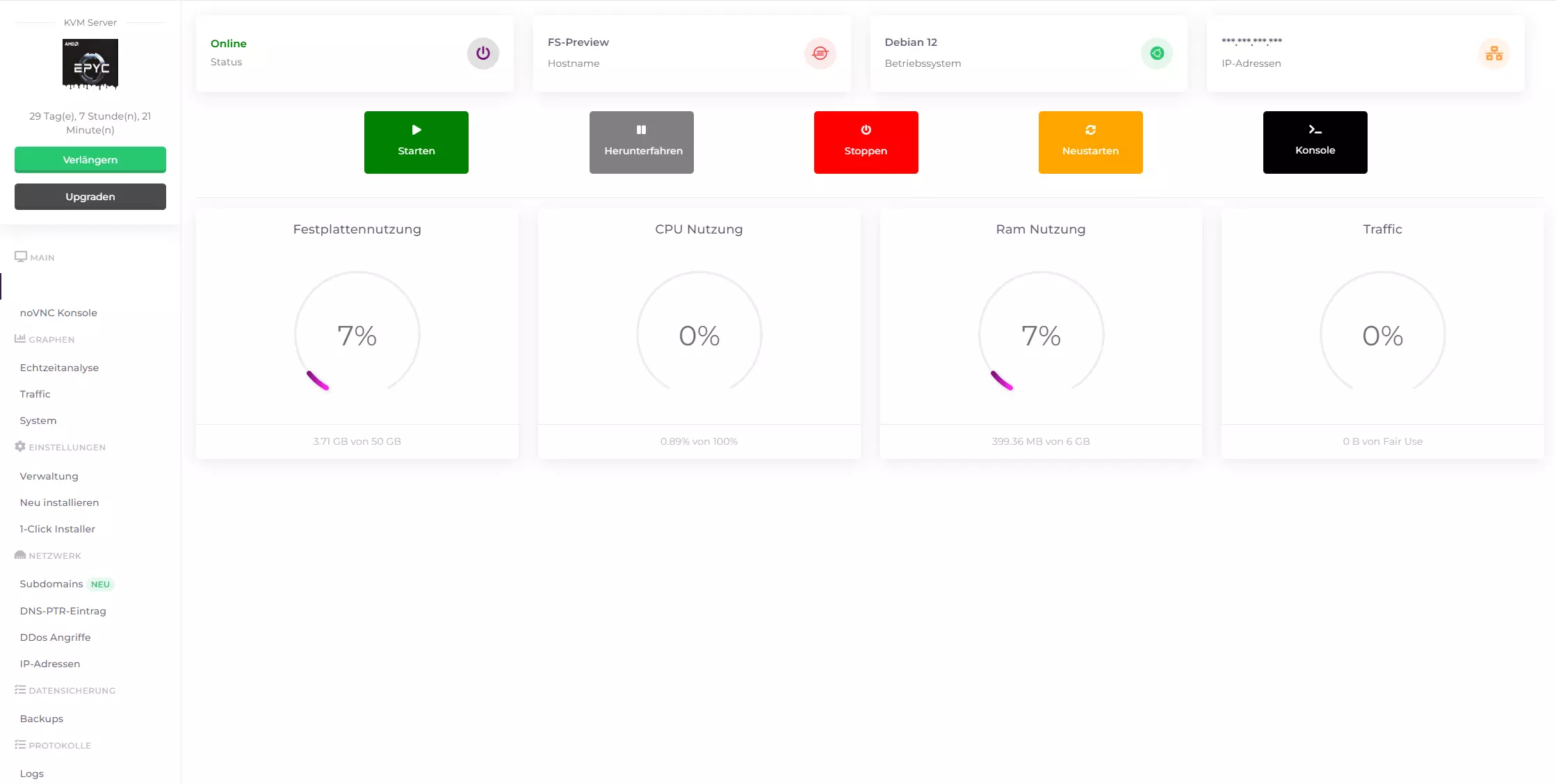
Task: Click the AMD EPYC server thumbnail
Action: pyautogui.click(x=90, y=65)
